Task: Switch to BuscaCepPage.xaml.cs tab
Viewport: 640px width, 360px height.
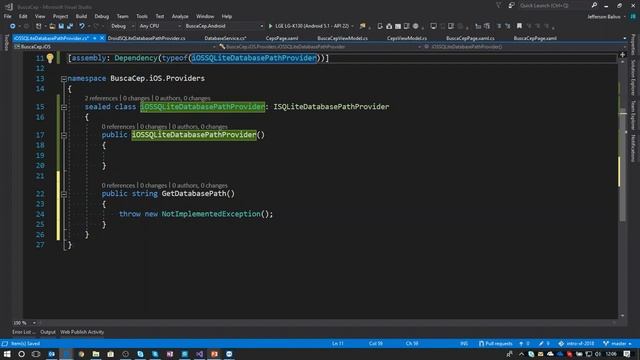Action: coord(470,38)
